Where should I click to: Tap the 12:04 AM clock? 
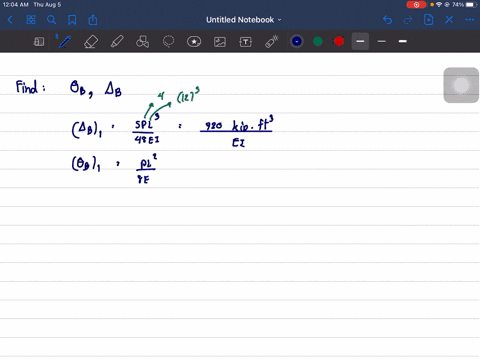tap(15, 5)
